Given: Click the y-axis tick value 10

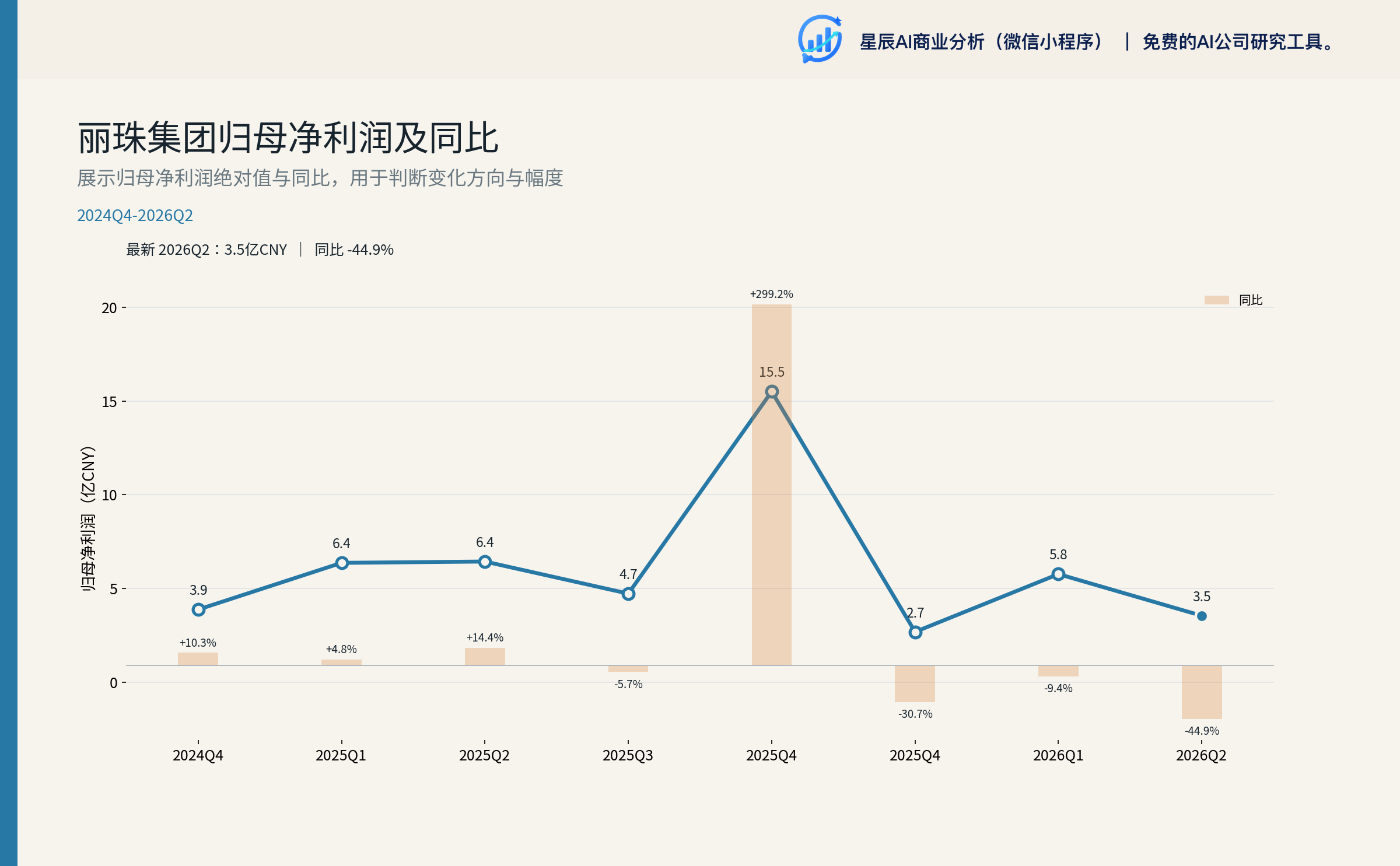Looking at the screenshot, I should (109, 495).
